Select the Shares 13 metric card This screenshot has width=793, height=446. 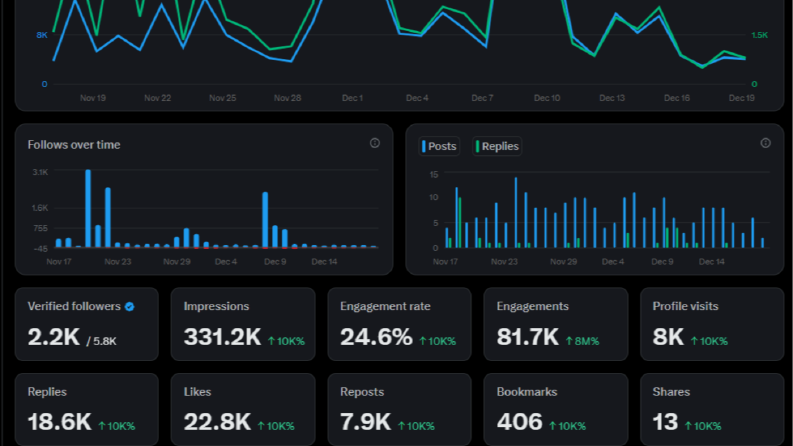pos(712,410)
